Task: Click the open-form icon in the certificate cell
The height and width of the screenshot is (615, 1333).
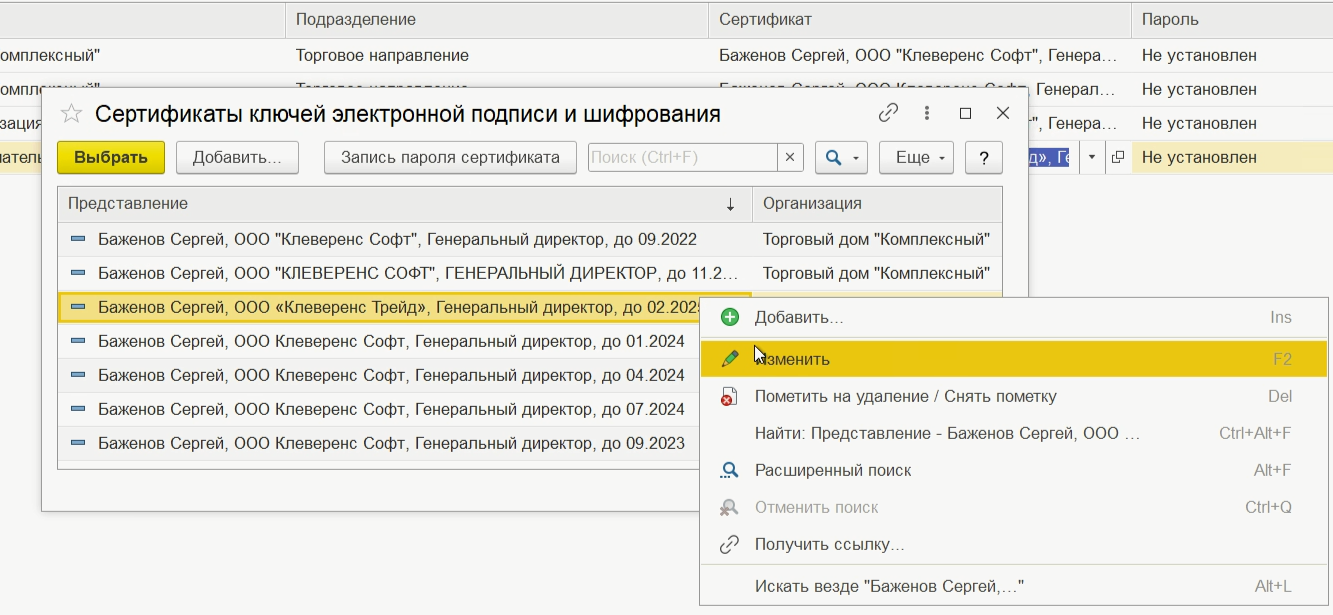Action: click(1118, 158)
